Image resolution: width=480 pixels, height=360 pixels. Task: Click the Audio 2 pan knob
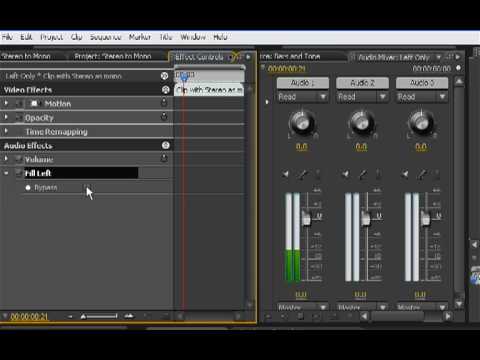coord(362,122)
